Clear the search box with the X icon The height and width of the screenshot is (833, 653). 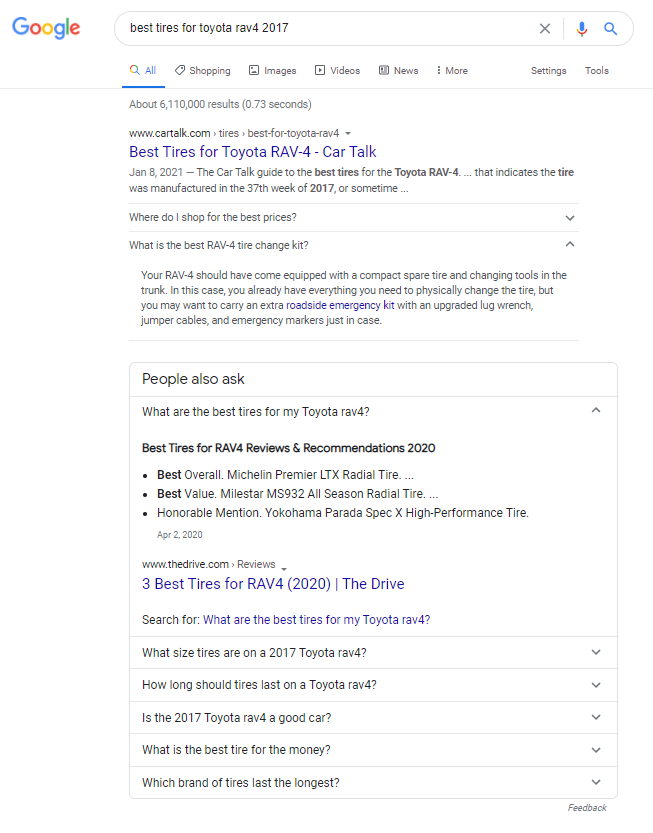[545, 28]
